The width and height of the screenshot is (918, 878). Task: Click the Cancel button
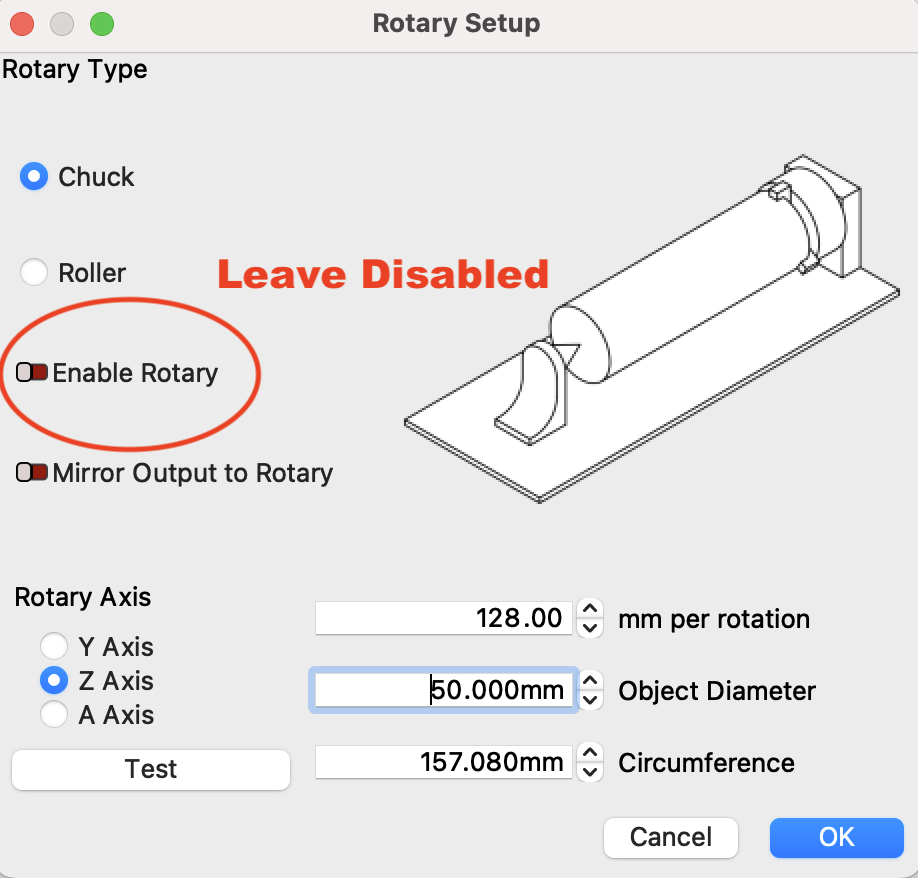(x=671, y=837)
